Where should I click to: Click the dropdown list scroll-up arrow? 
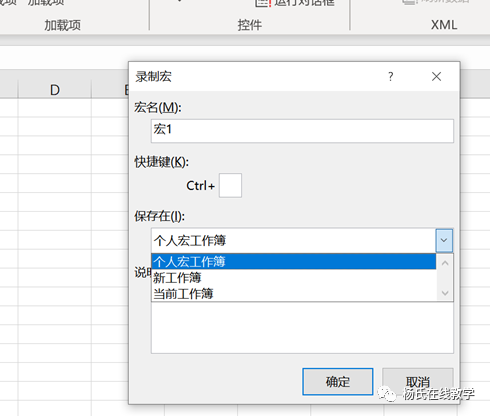coord(445,263)
